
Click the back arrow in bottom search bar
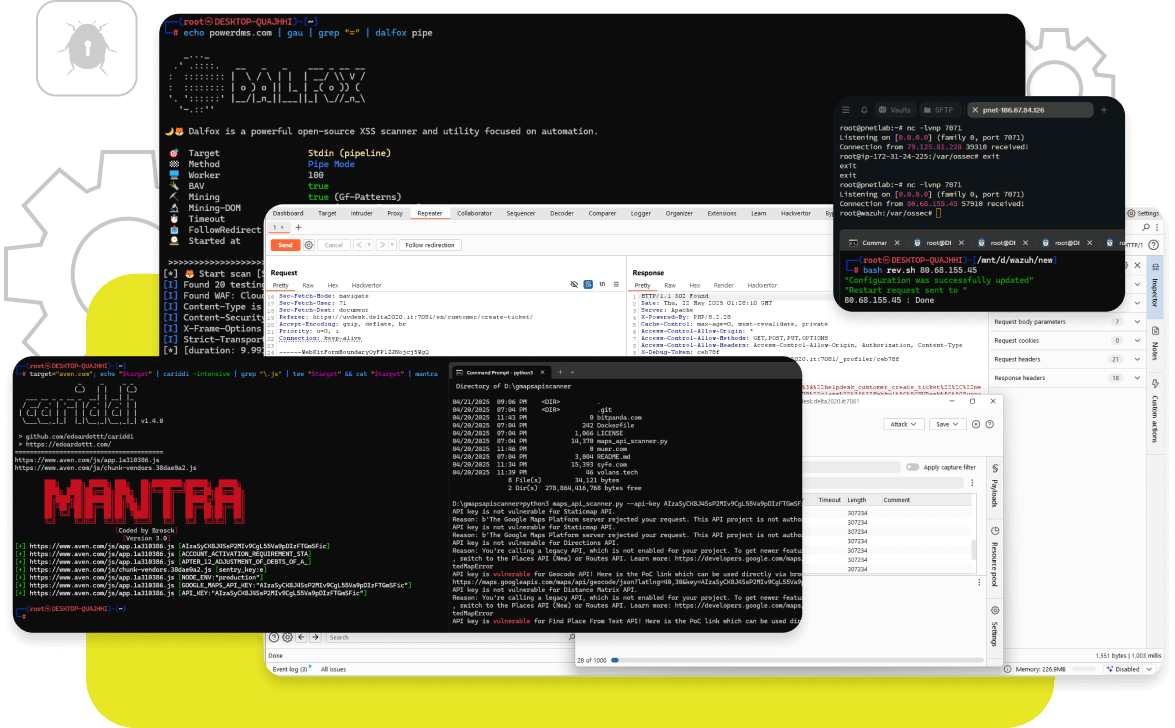click(301, 637)
